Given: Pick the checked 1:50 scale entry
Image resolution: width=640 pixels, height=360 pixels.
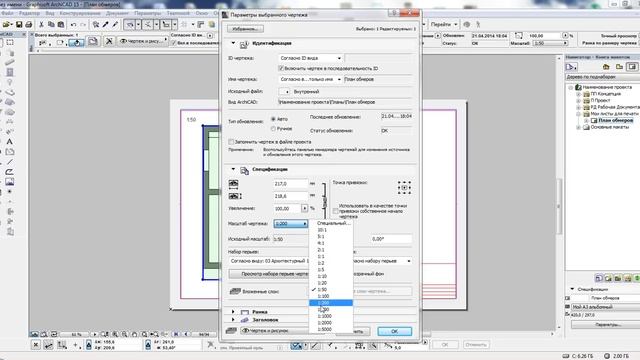Looking at the screenshot, I should tap(331, 290).
